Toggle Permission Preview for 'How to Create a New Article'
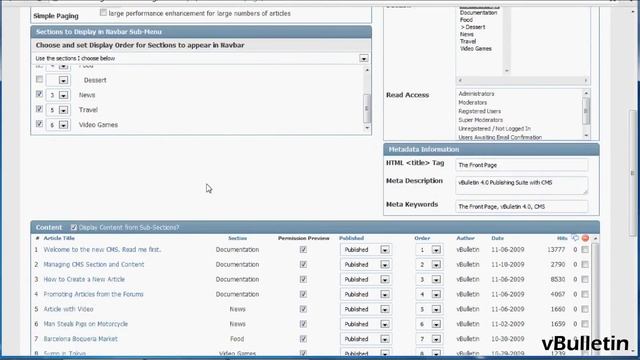This screenshot has width=640, height=360. coord(303,279)
